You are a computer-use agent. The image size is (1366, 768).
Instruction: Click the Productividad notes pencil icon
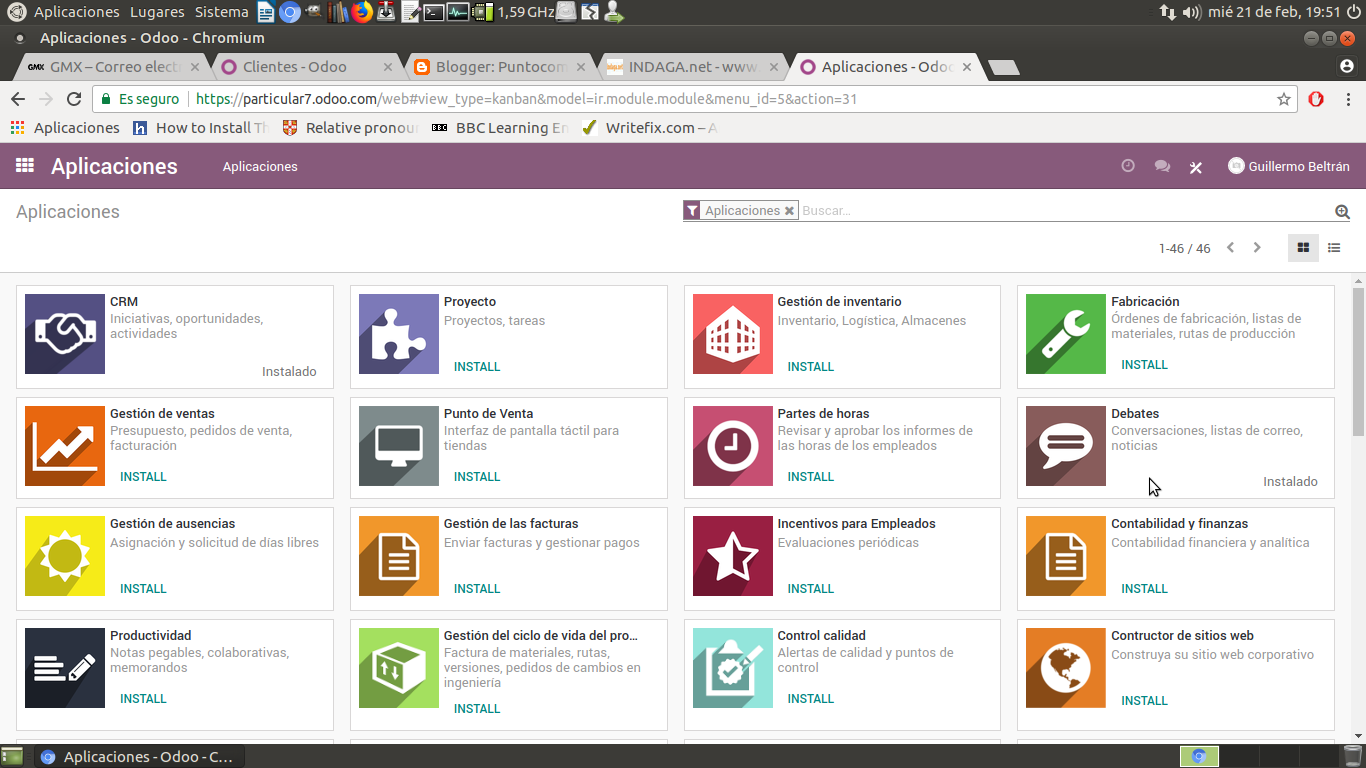tap(65, 668)
